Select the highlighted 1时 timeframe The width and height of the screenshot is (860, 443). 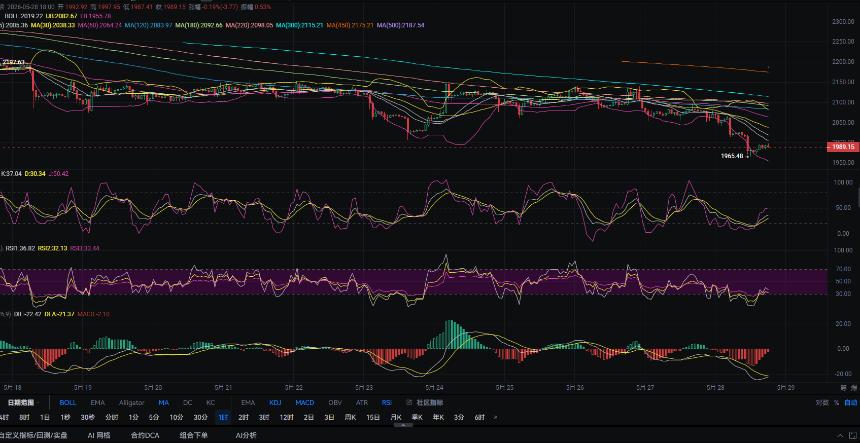click(223, 417)
